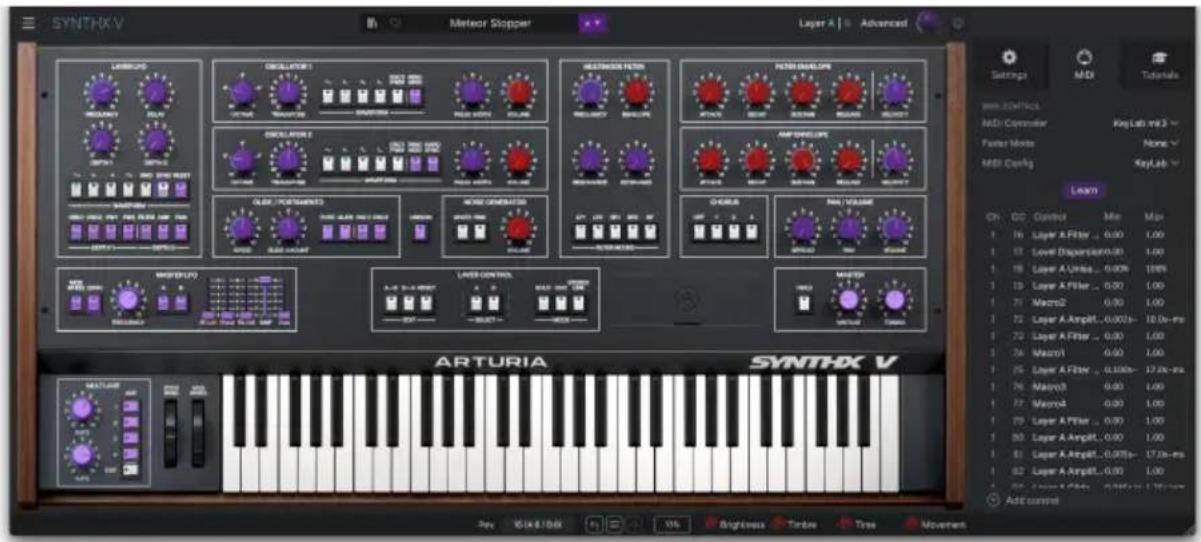Click Noise Generator Volume knob

point(518,230)
